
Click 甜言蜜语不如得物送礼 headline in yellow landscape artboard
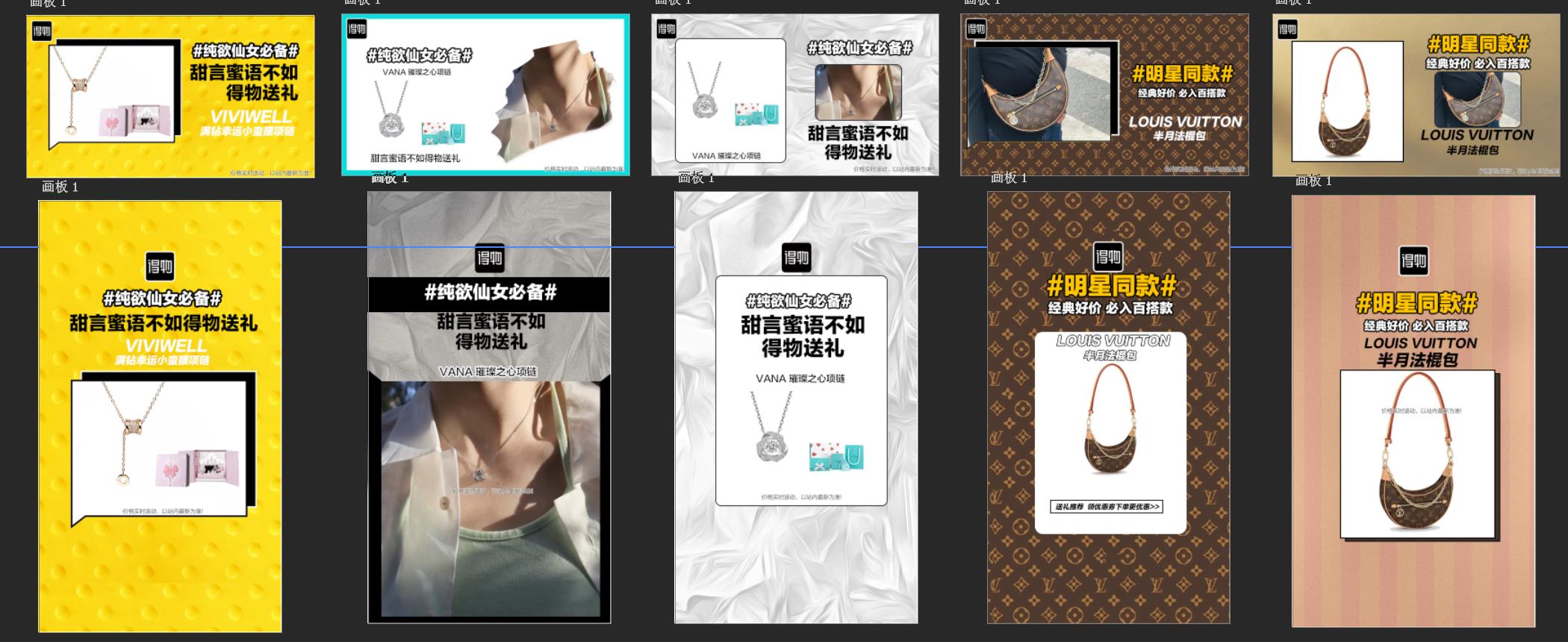243,82
